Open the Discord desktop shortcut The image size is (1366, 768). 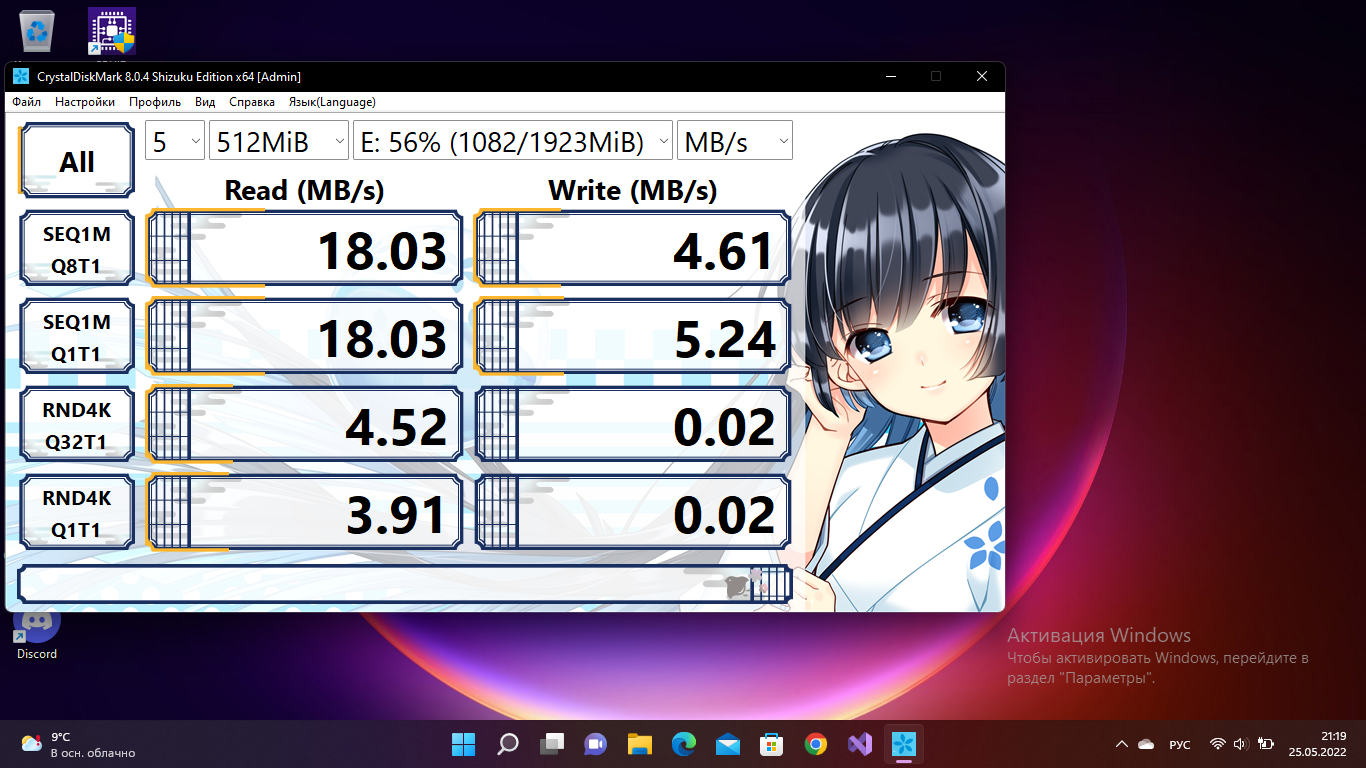[x=37, y=628]
